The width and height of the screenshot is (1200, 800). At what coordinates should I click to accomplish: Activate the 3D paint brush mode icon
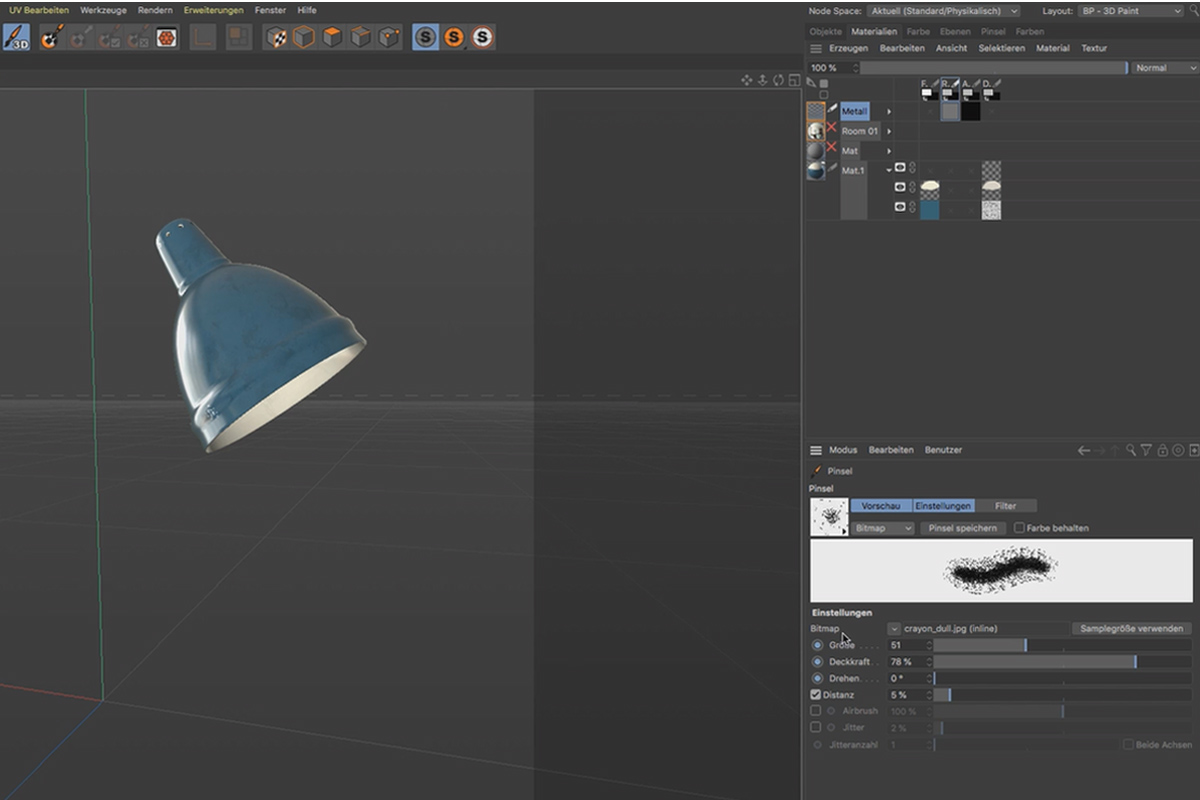17,38
